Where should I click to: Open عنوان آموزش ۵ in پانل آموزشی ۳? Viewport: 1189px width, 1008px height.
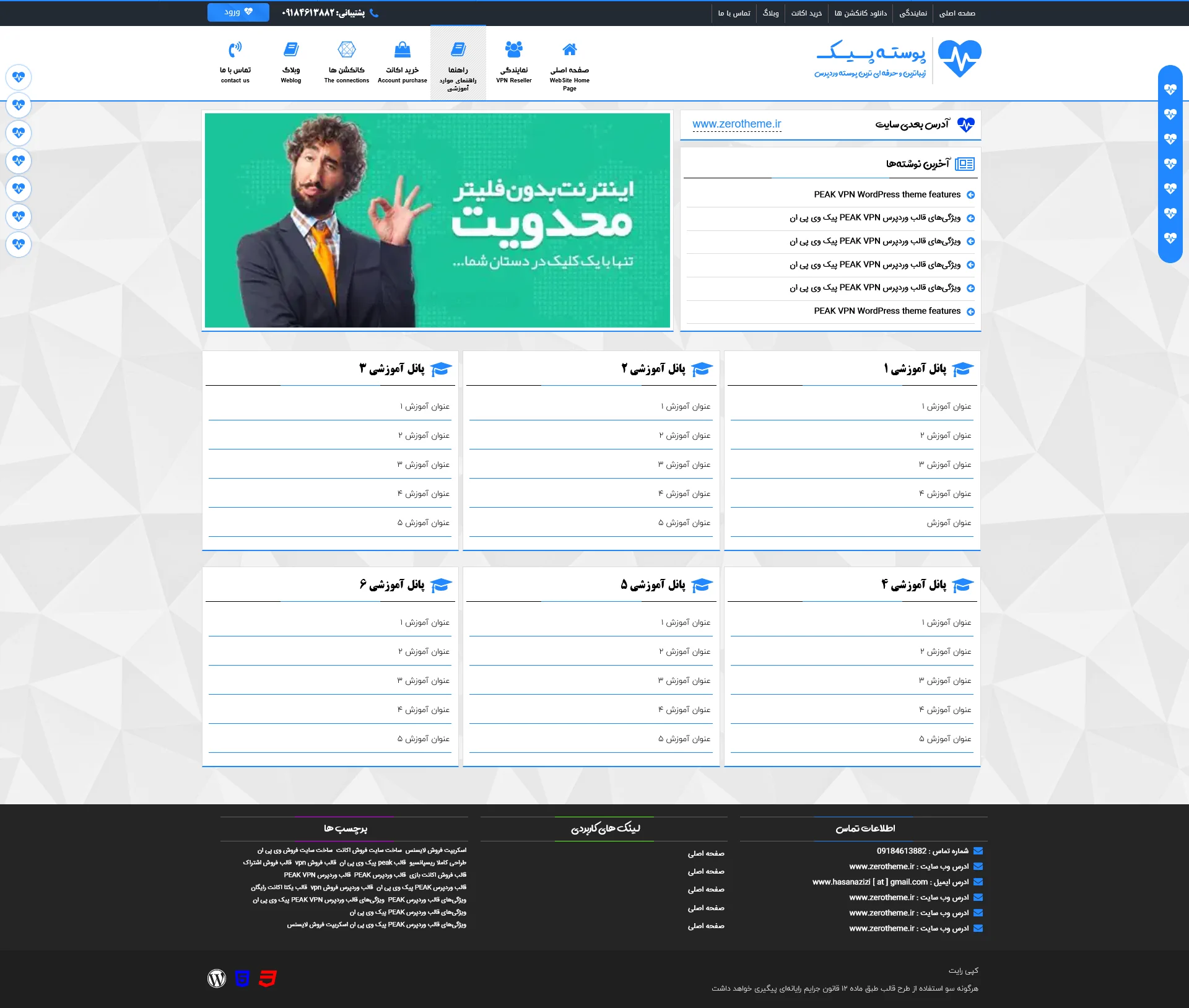(x=424, y=523)
